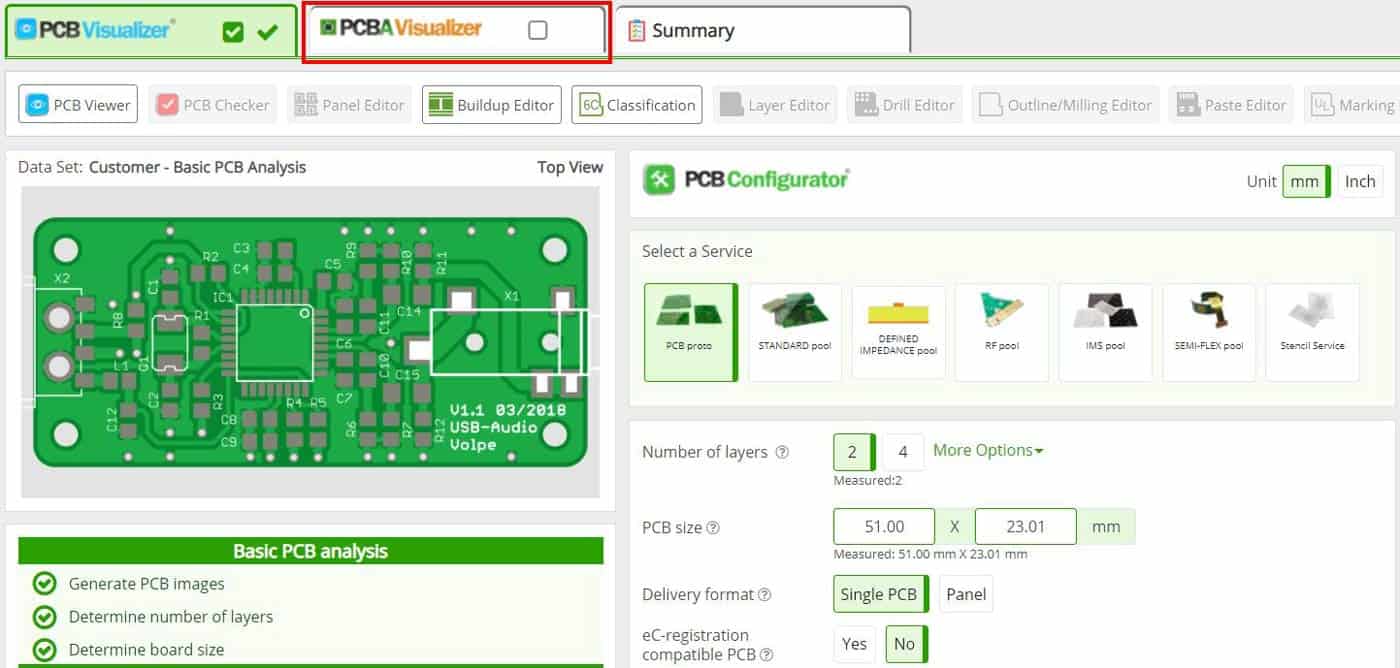Screen dimensions: 1400x668
Task: Open the Outline/Milling Editor
Action: 1065,105
